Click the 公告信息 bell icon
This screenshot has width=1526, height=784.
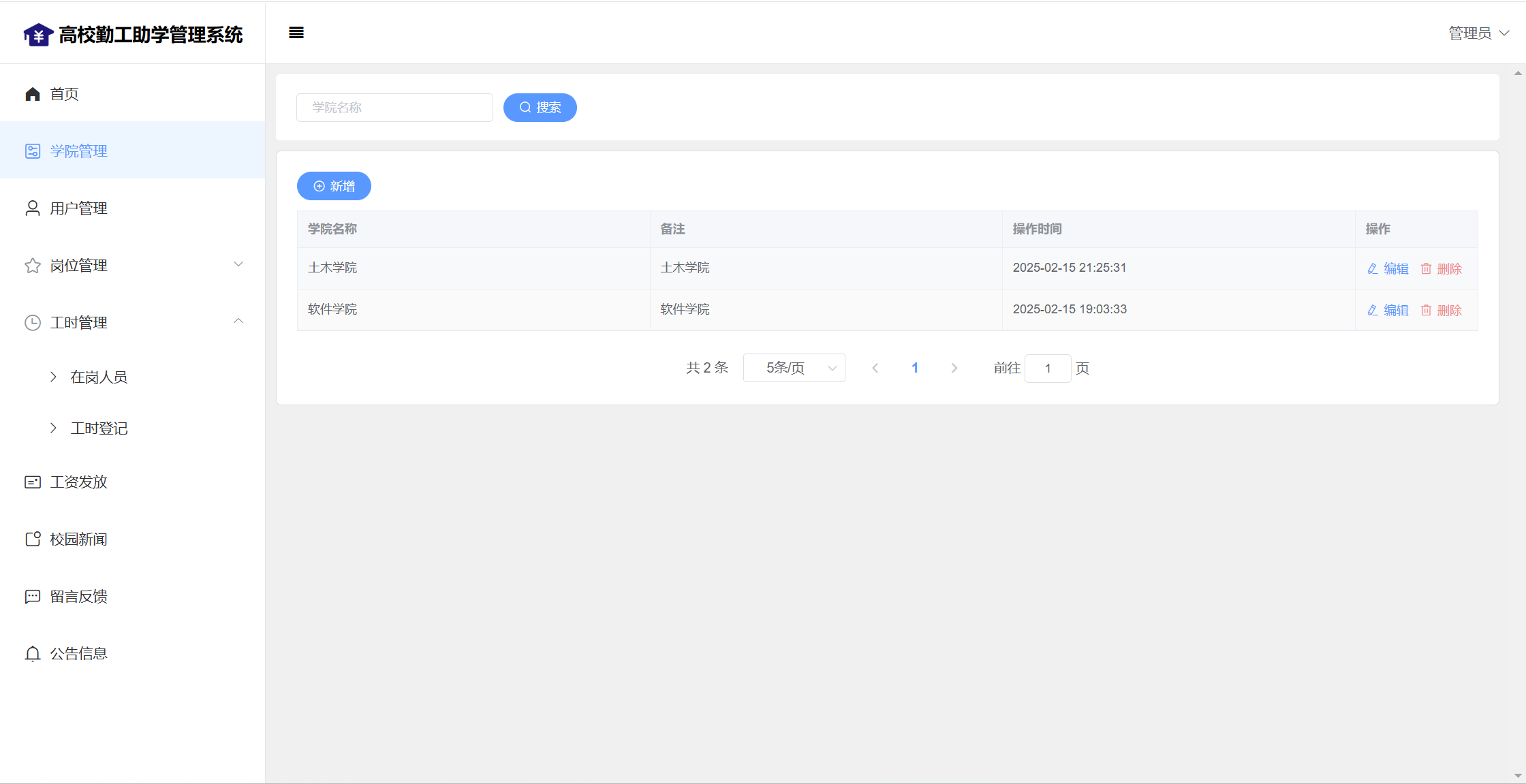[x=33, y=654]
